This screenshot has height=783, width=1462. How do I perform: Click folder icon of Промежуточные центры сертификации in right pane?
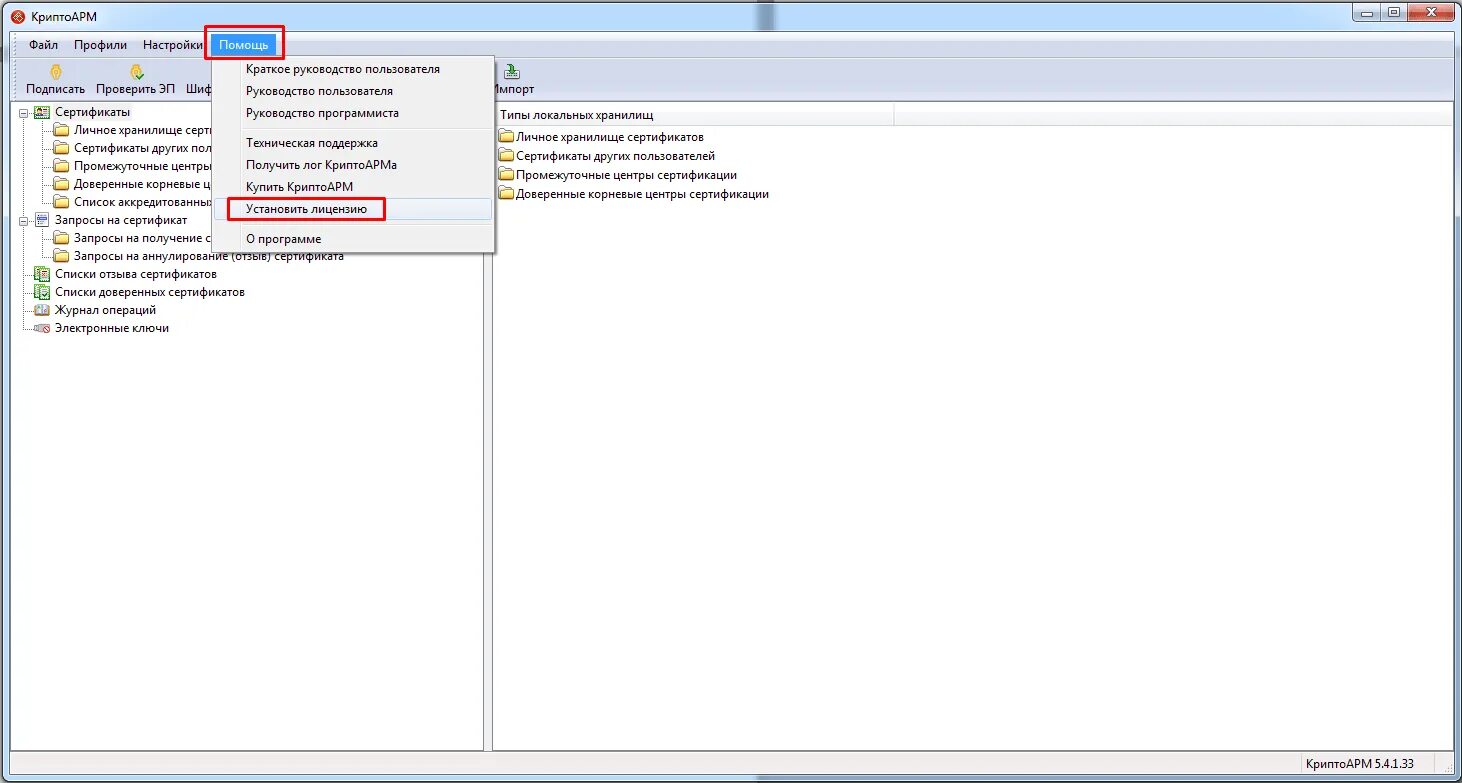pyautogui.click(x=506, y=175)
